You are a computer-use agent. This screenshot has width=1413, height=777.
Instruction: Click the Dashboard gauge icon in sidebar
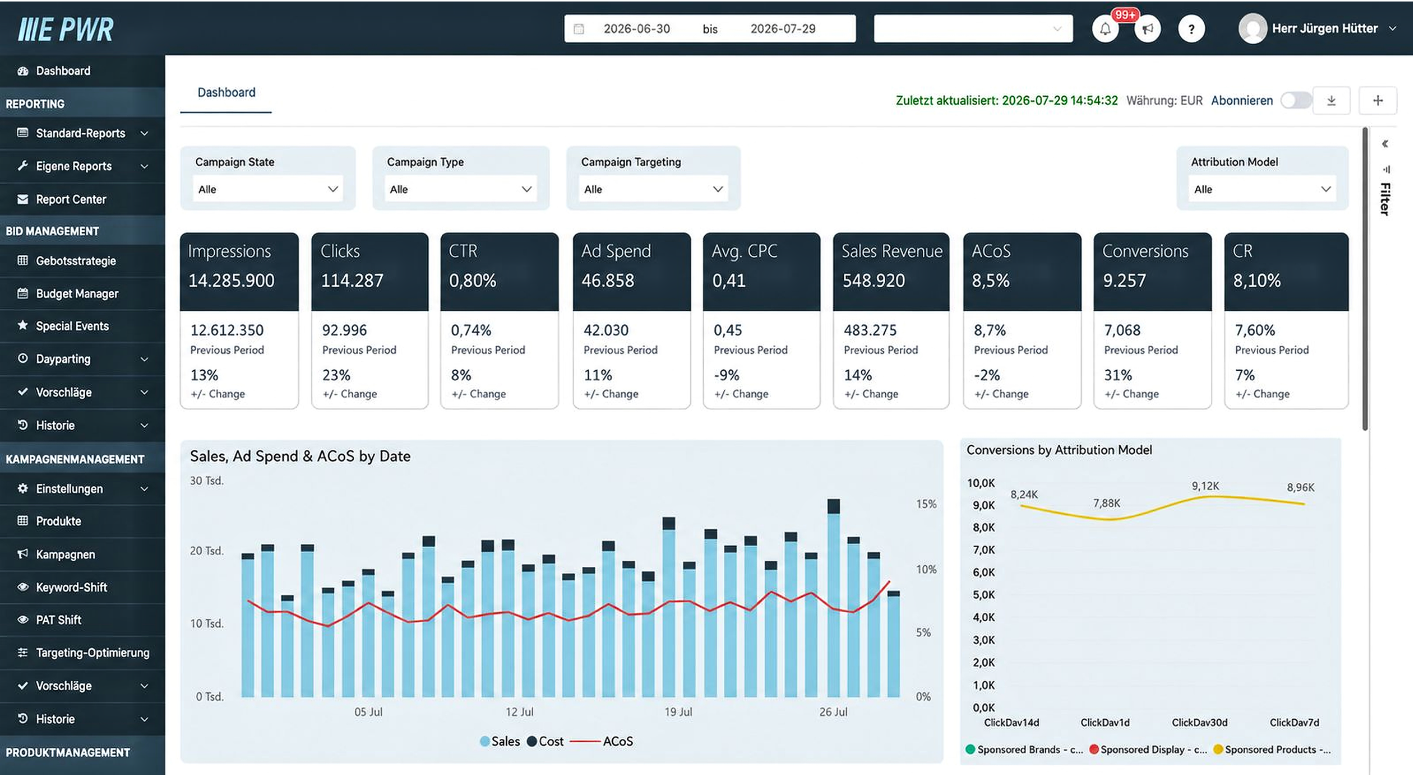23,71
